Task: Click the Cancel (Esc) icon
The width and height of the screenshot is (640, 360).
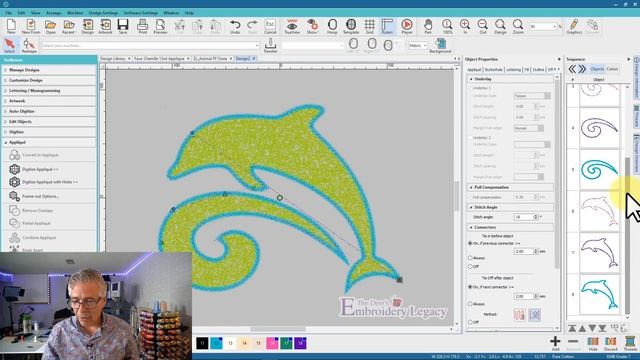Action: (x=270, y=27)
